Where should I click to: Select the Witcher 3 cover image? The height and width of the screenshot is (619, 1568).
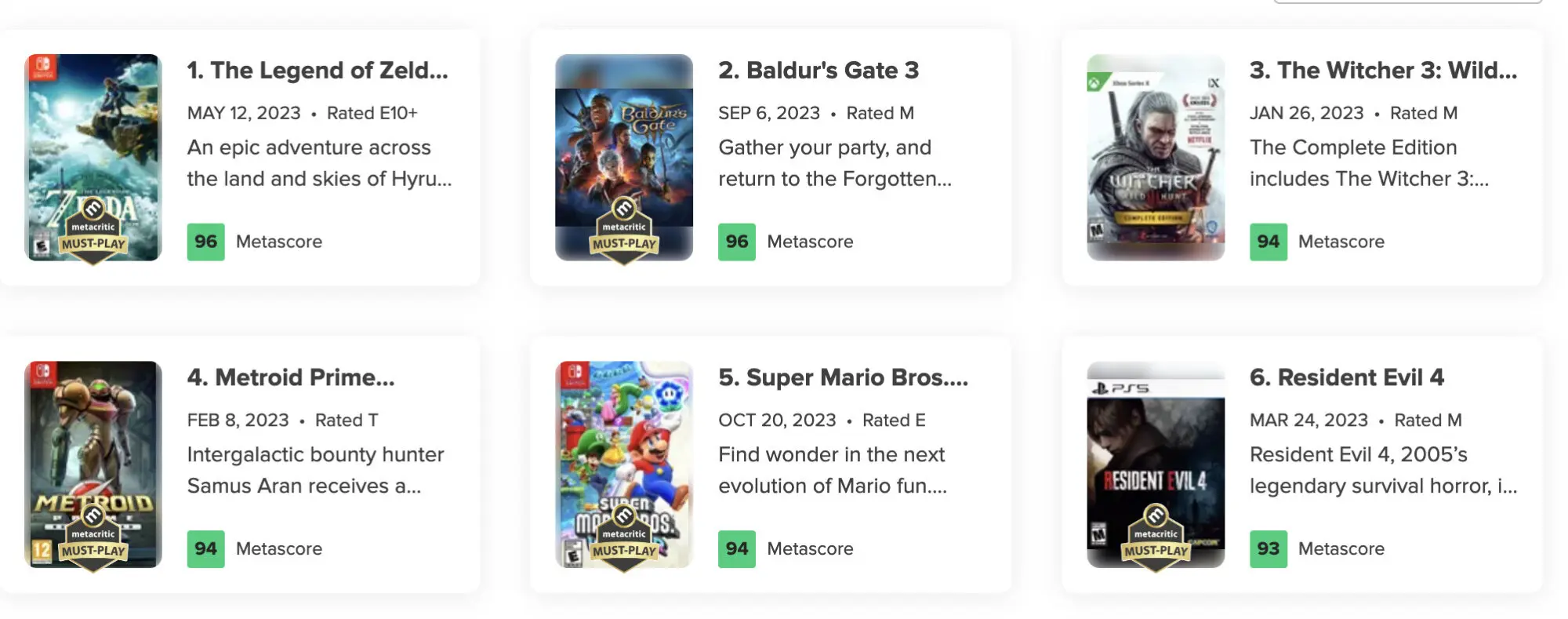click(x=1156, y=157)
